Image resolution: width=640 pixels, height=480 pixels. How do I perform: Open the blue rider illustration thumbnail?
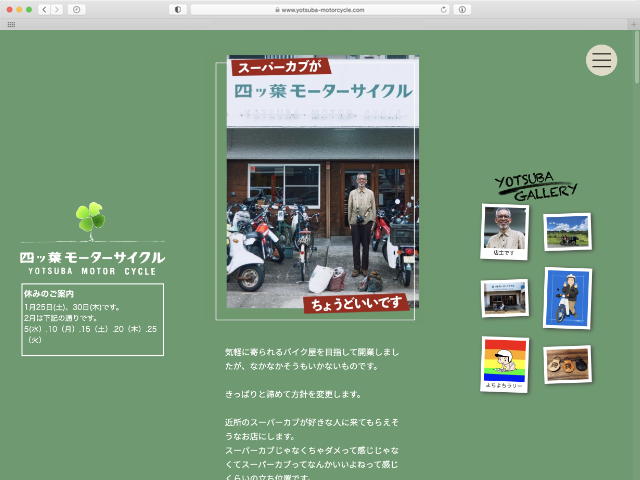pyautogui.click(x=567, y=298)
